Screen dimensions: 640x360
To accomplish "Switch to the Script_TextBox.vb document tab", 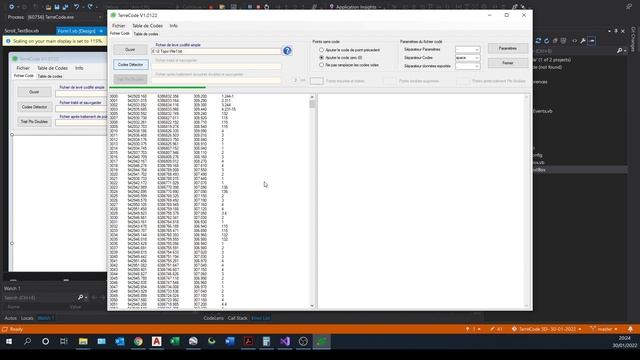I will pos(22,31).
